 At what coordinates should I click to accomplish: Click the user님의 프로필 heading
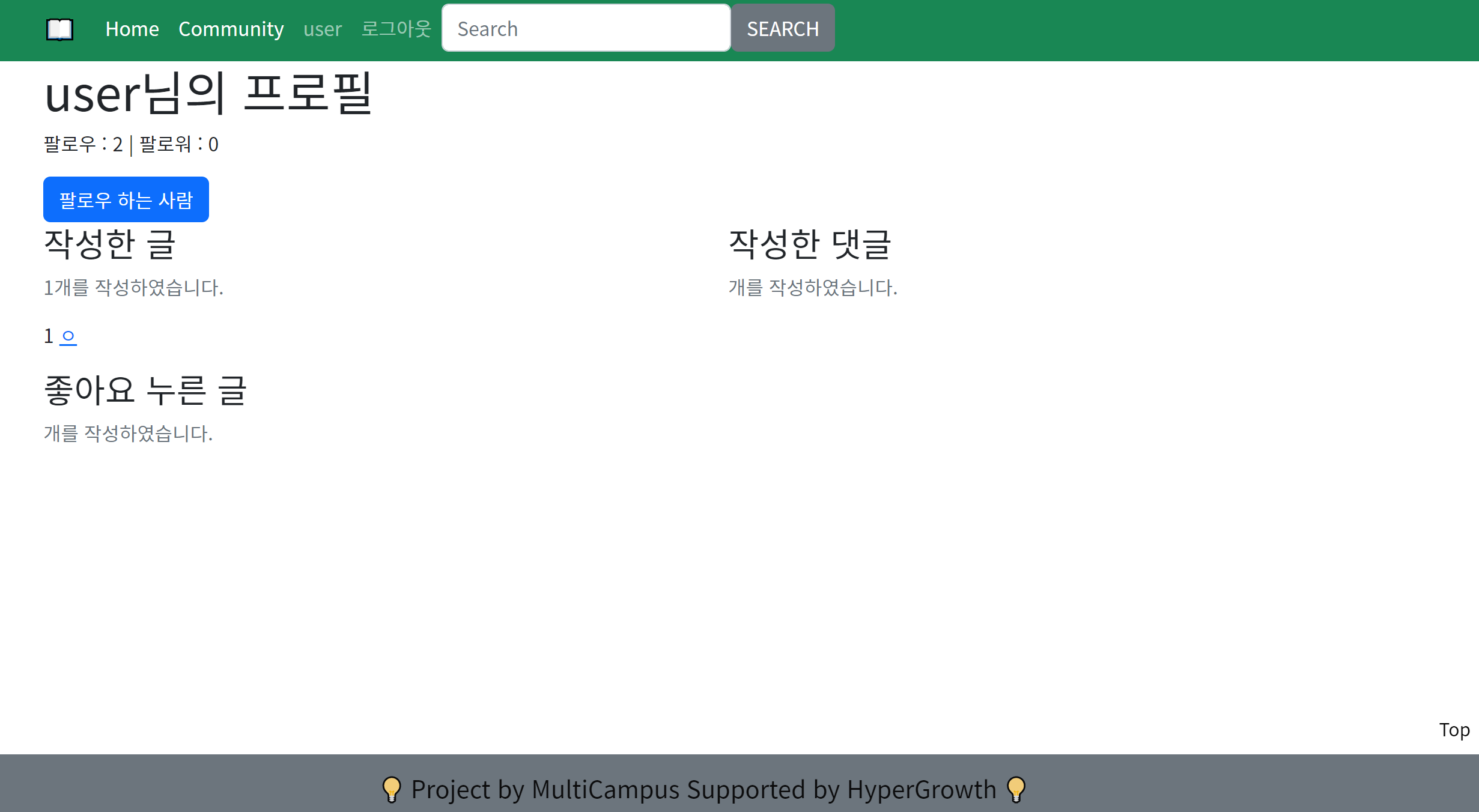tap(208, 94)
